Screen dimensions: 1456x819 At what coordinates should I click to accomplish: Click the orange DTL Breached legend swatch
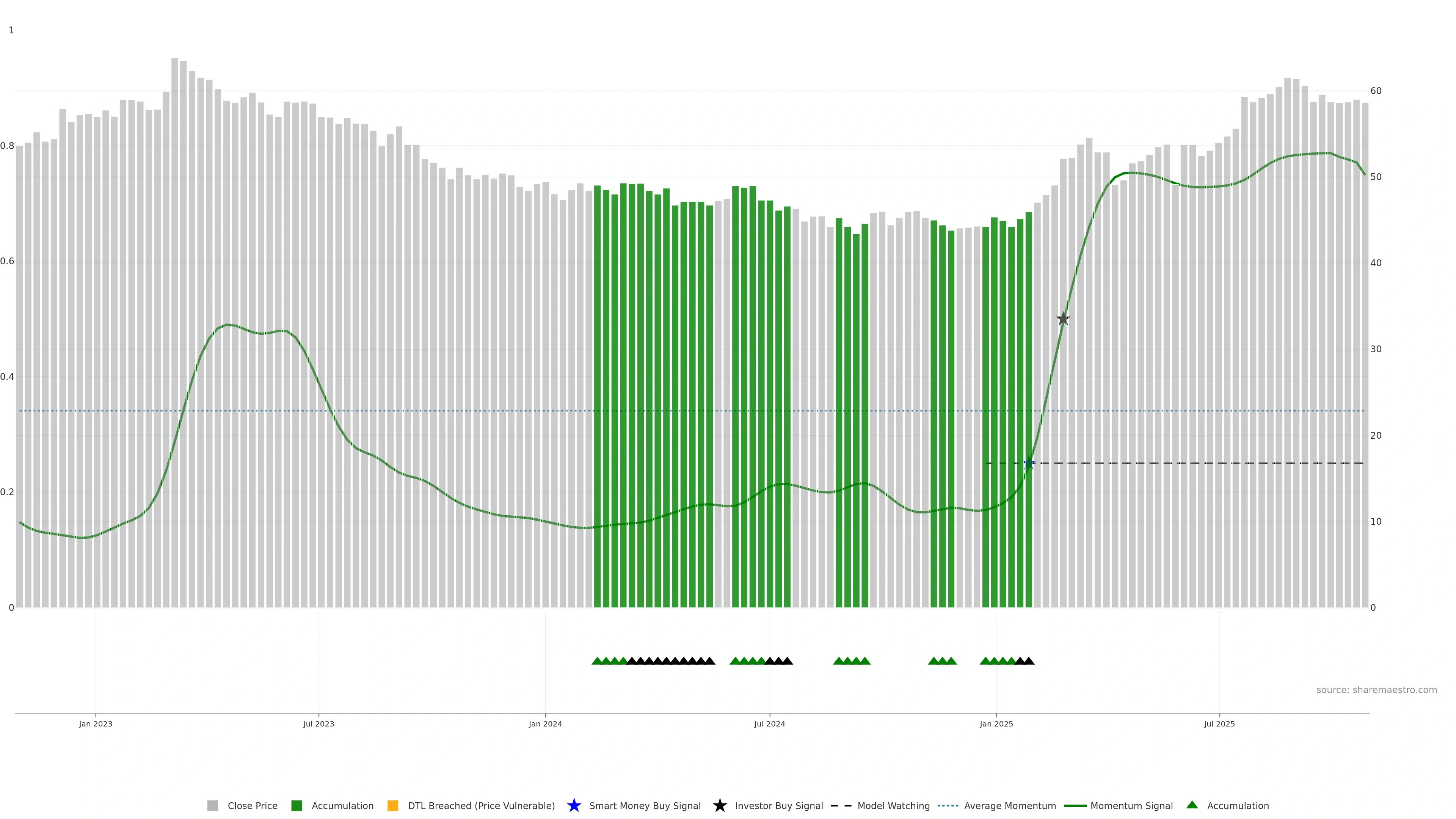click(392, 805)
